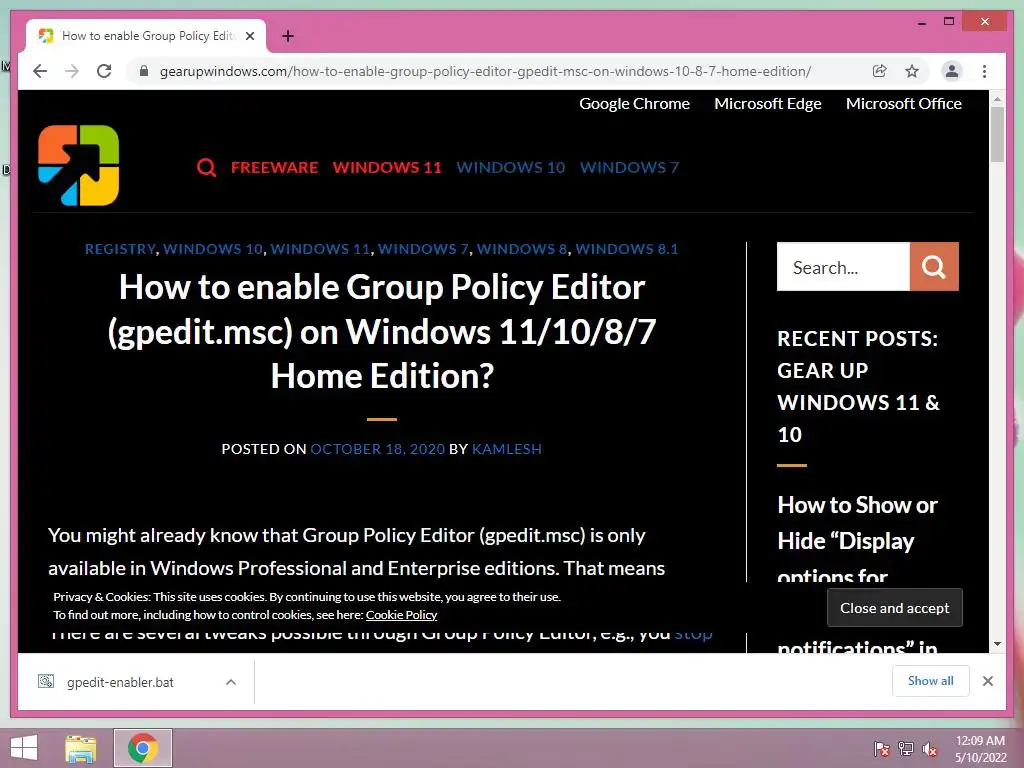This screenshot has width=1024, height=768.
Task: Click the WINDOWS 8 category link
Action: point(522,249)
